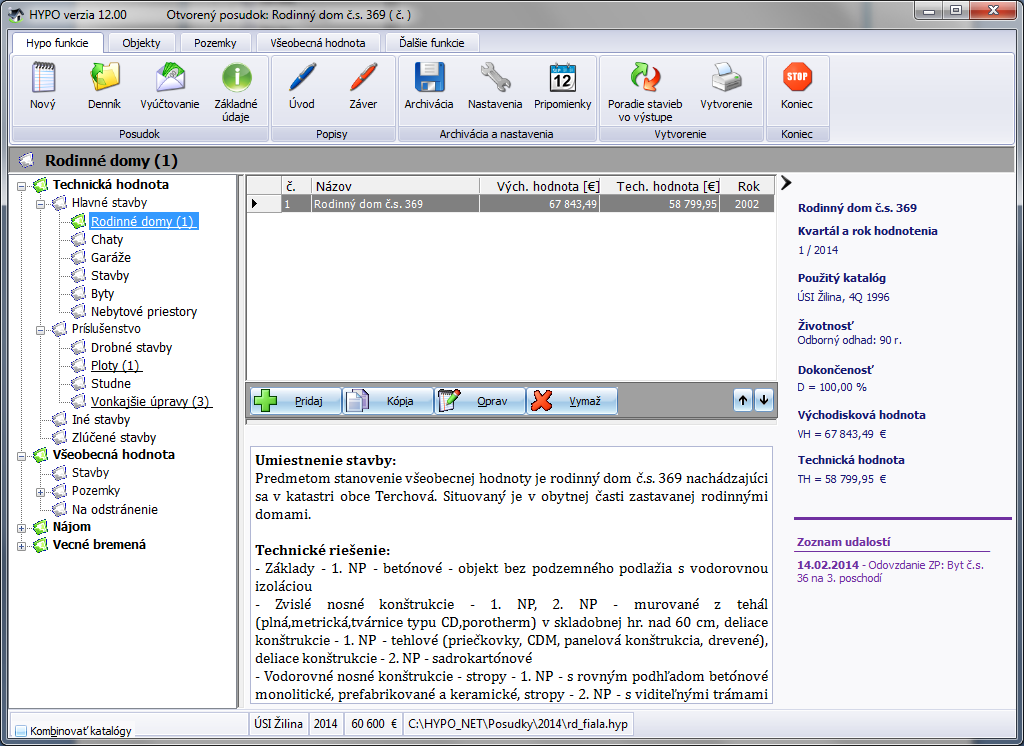Open Vyúčtovanie money envelope icon

170,78
